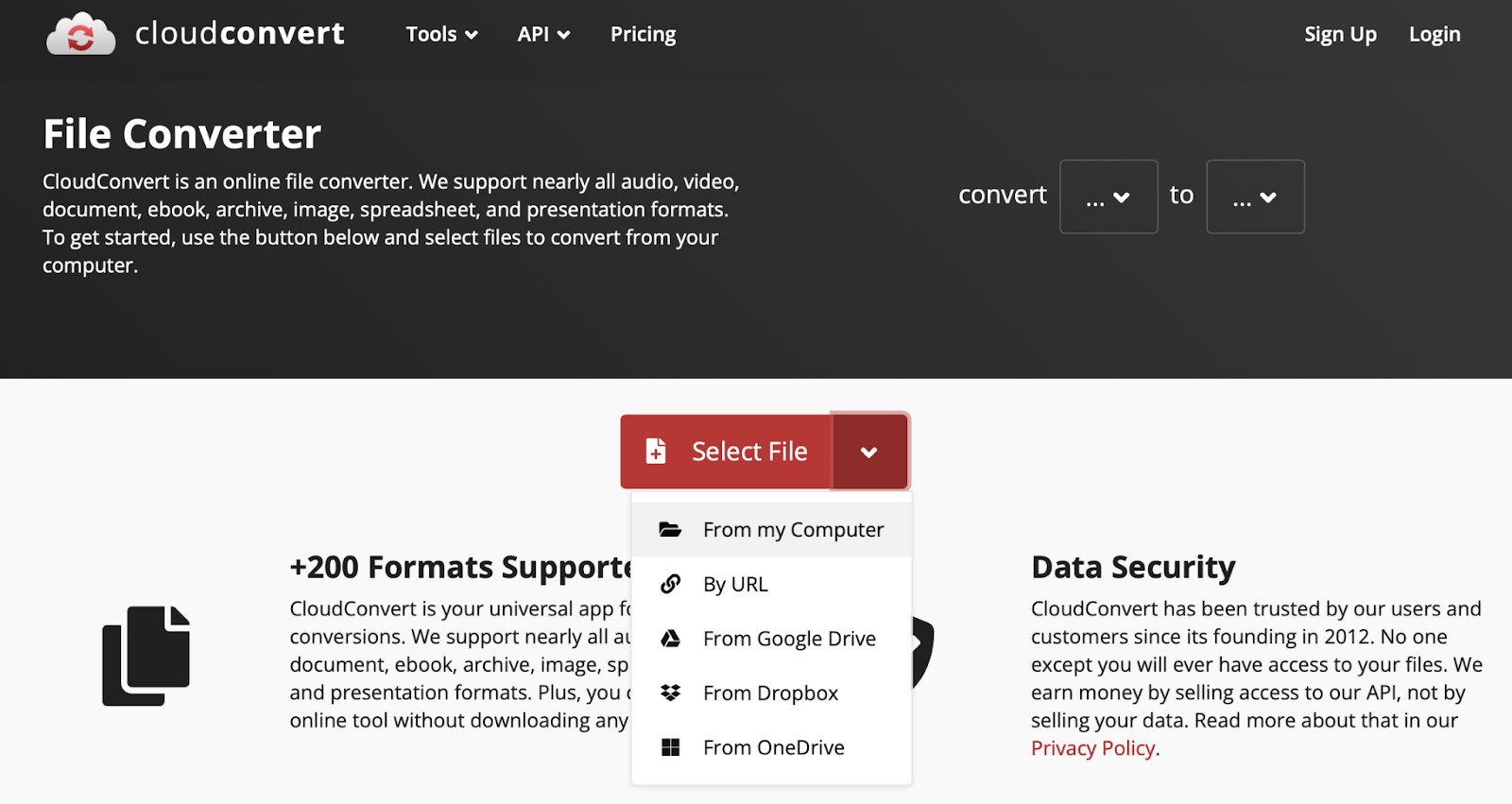
Task: Choose From OneDrive option
Action: 771,747
